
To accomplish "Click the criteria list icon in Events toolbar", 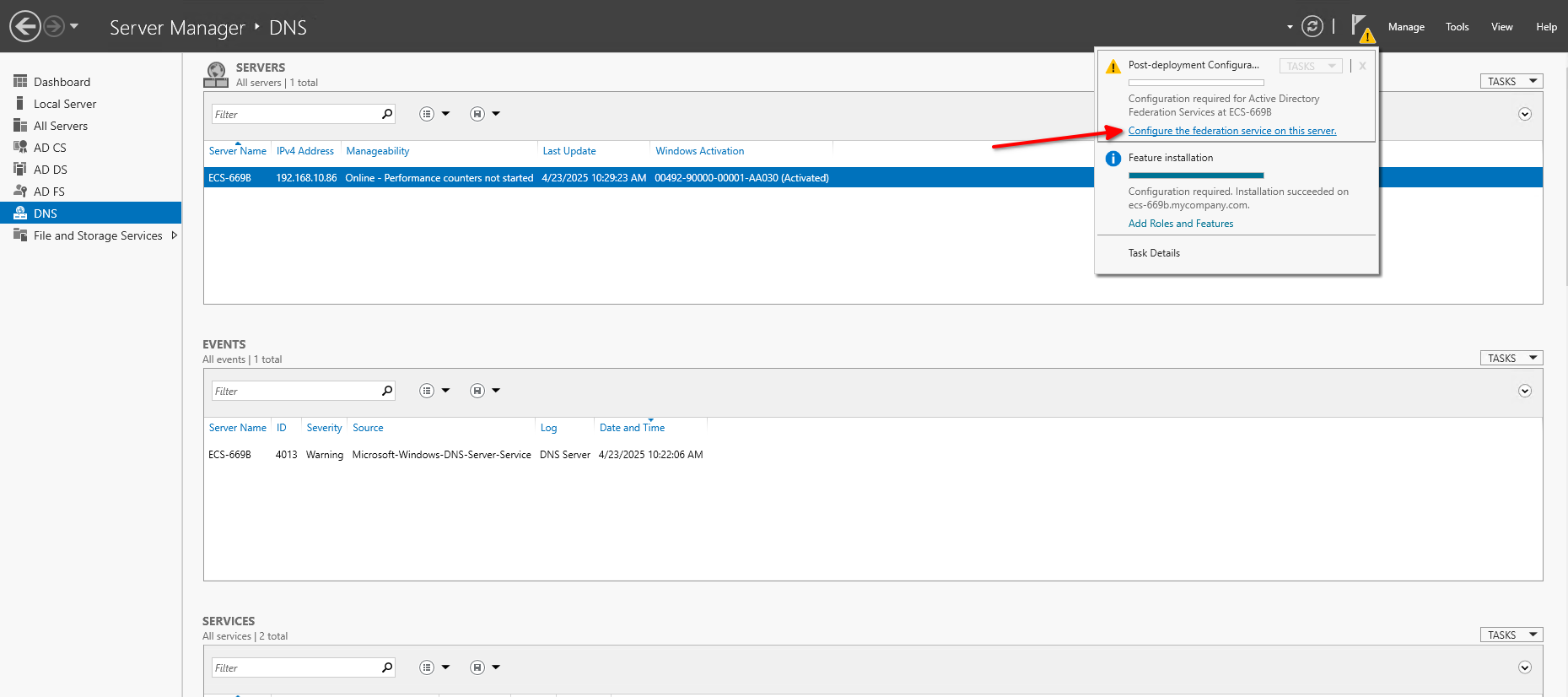I will pyautogui.click(x=427, y=391).
